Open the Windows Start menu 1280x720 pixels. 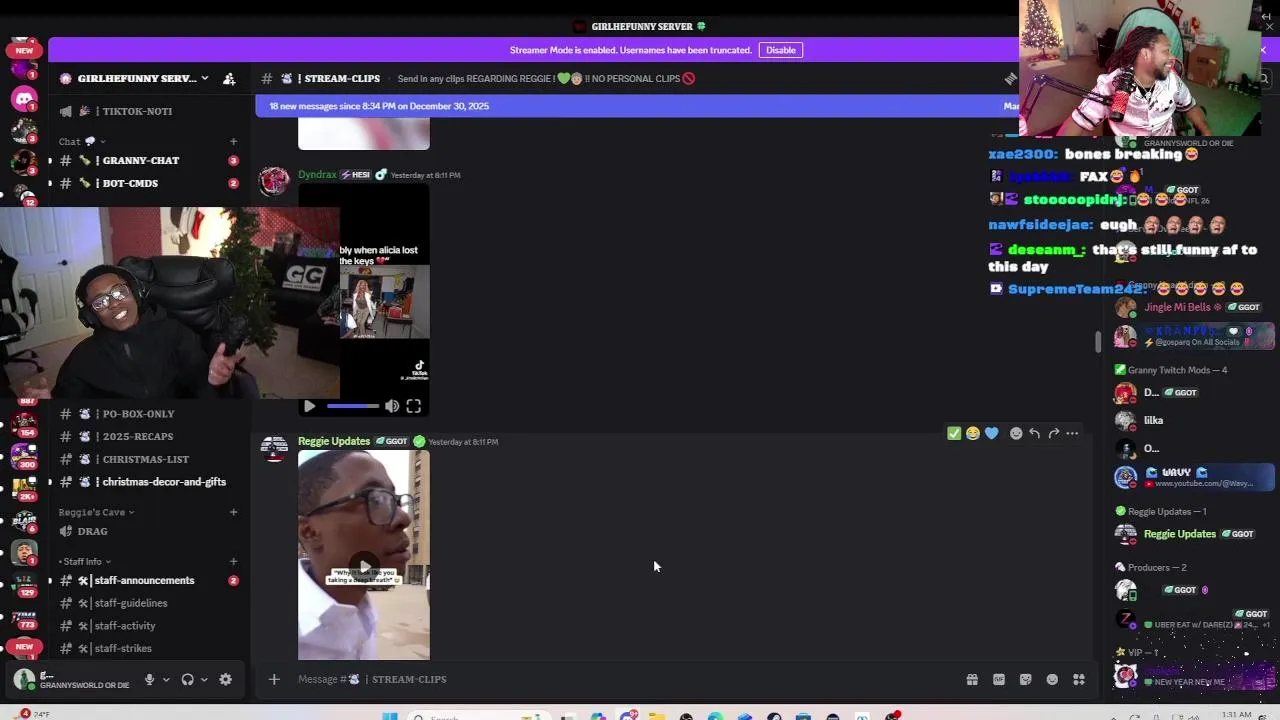tap(390, 716)
